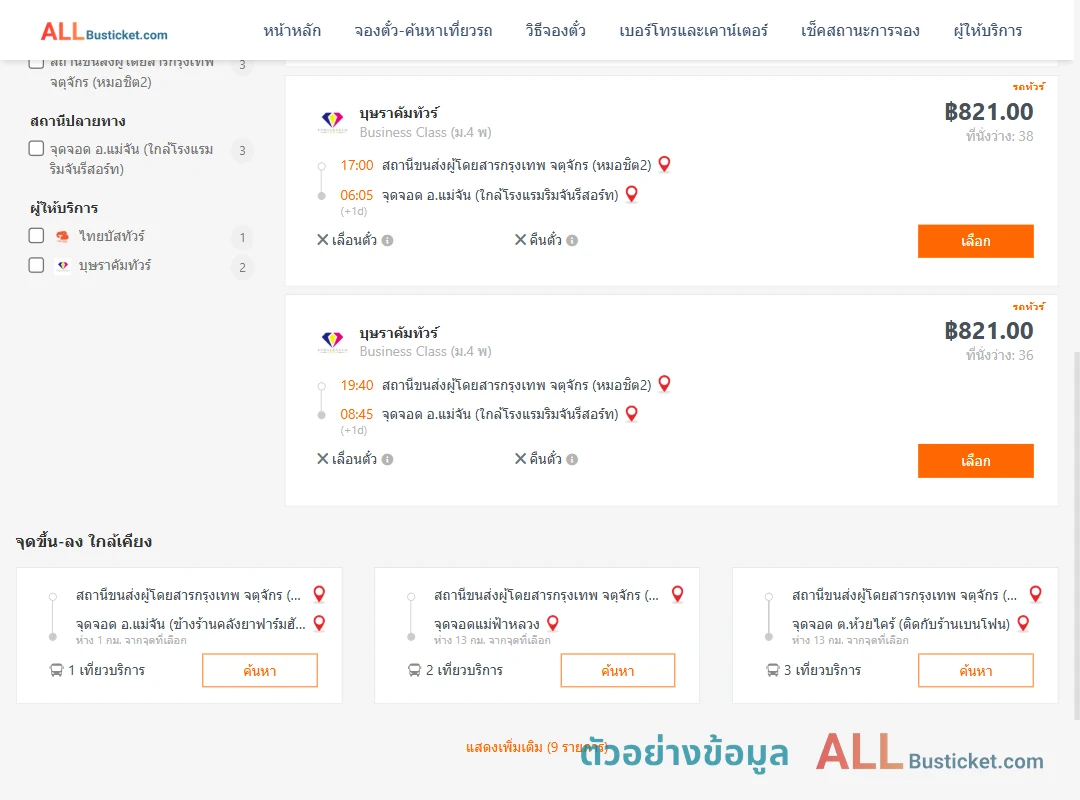Open วิธีจองตั๋ว menu item

[555, 30]
